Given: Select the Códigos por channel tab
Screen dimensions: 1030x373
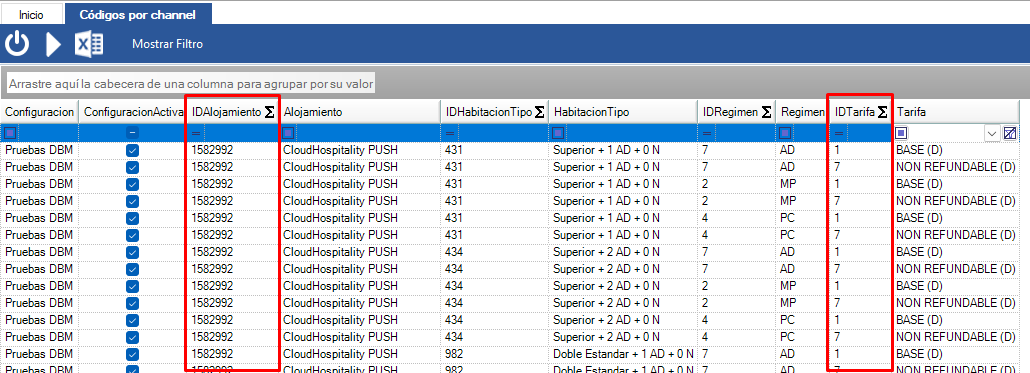Looking at the screenshot, I should pos(137,14).
